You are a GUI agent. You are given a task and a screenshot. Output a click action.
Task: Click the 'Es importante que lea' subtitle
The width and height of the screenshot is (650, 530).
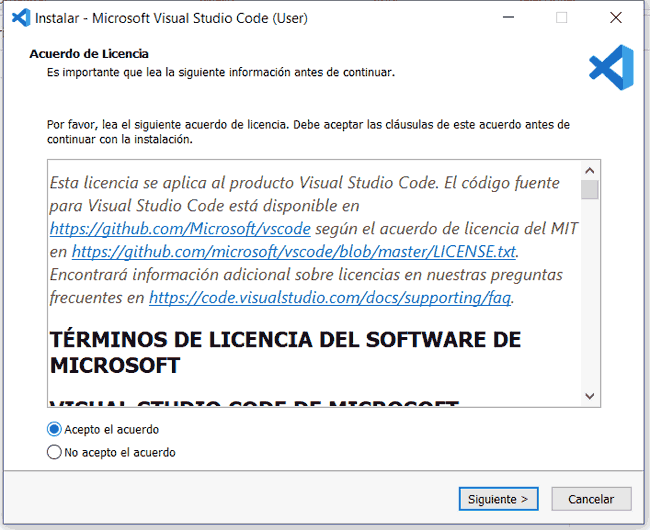221,73
